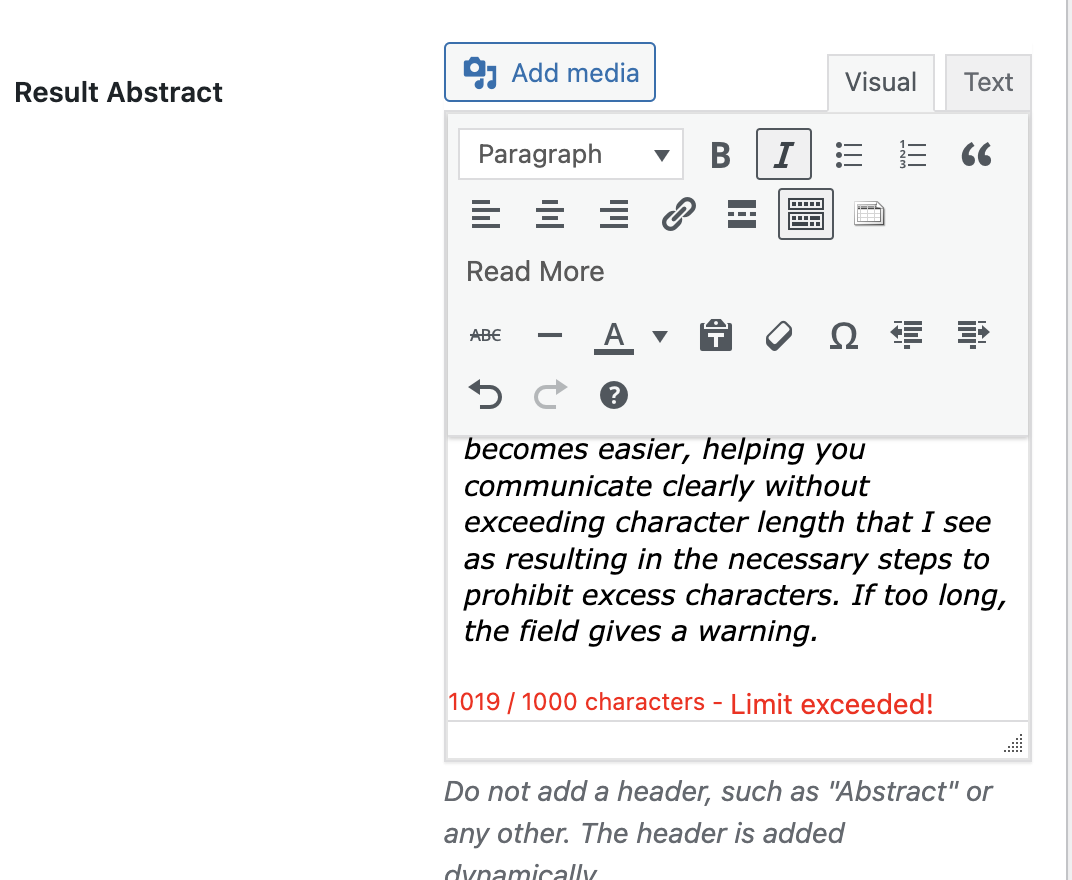The width and height of the screenshot is (1072, 880).
Task: Expand the text color picker arrow
Action: point(660,336)
